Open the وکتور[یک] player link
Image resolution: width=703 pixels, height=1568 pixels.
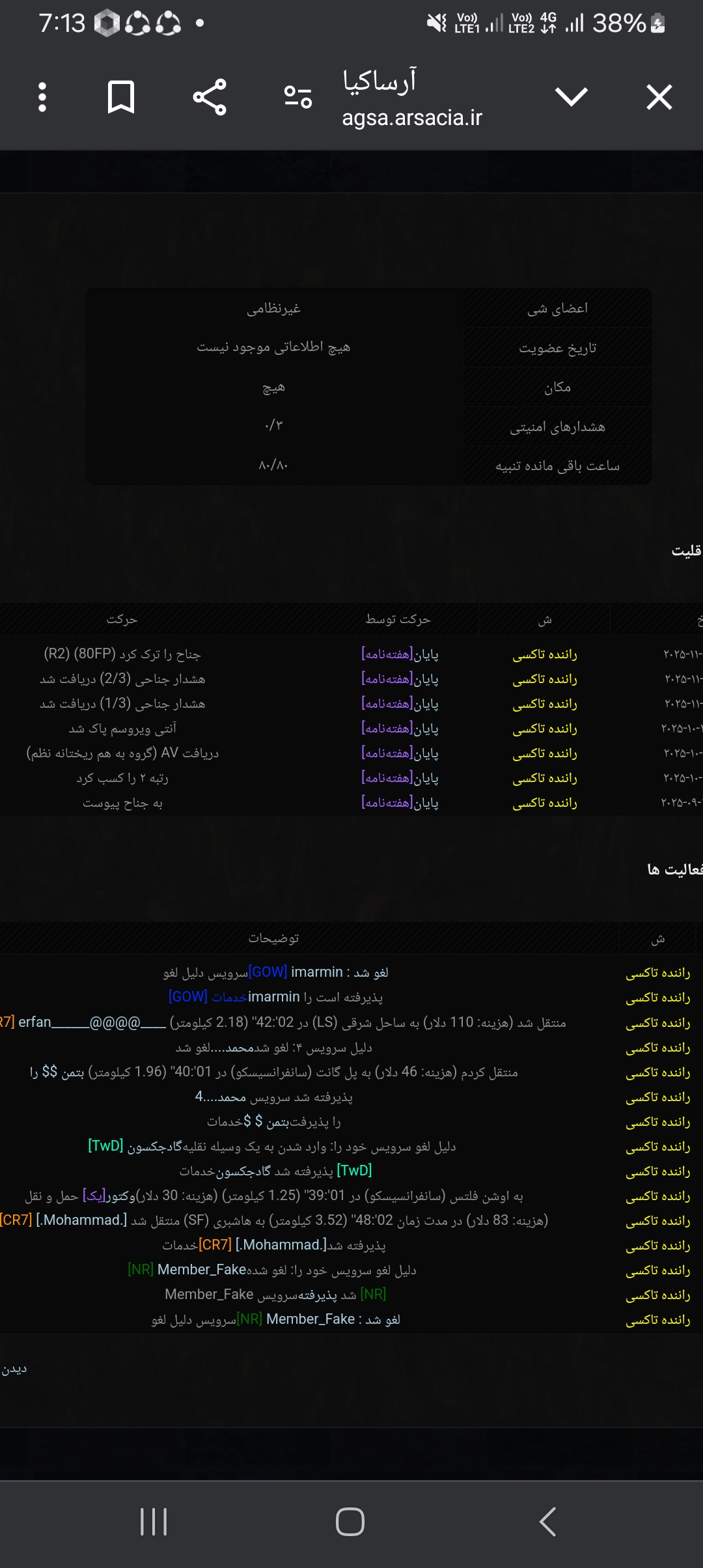[109, 1196]
